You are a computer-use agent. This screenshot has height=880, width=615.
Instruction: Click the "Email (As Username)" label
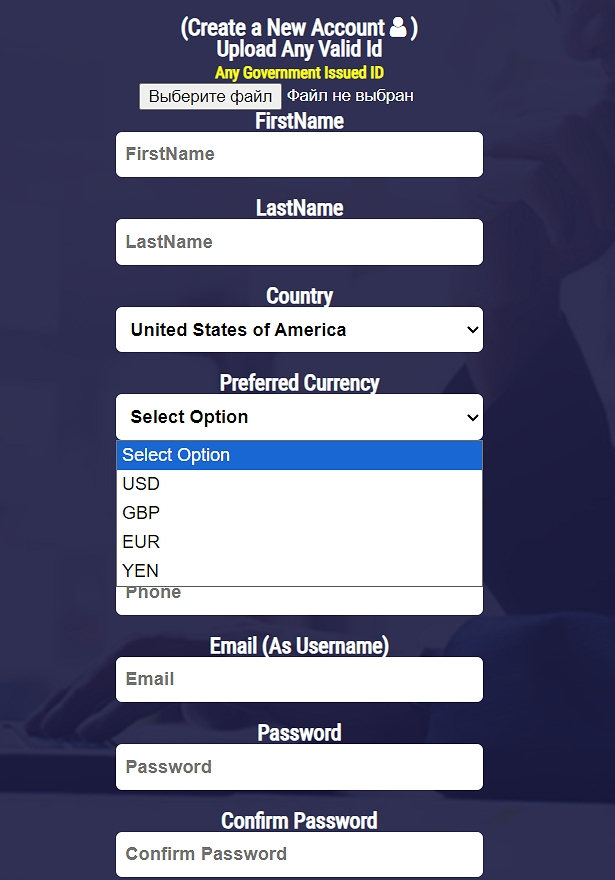point(299,646)
